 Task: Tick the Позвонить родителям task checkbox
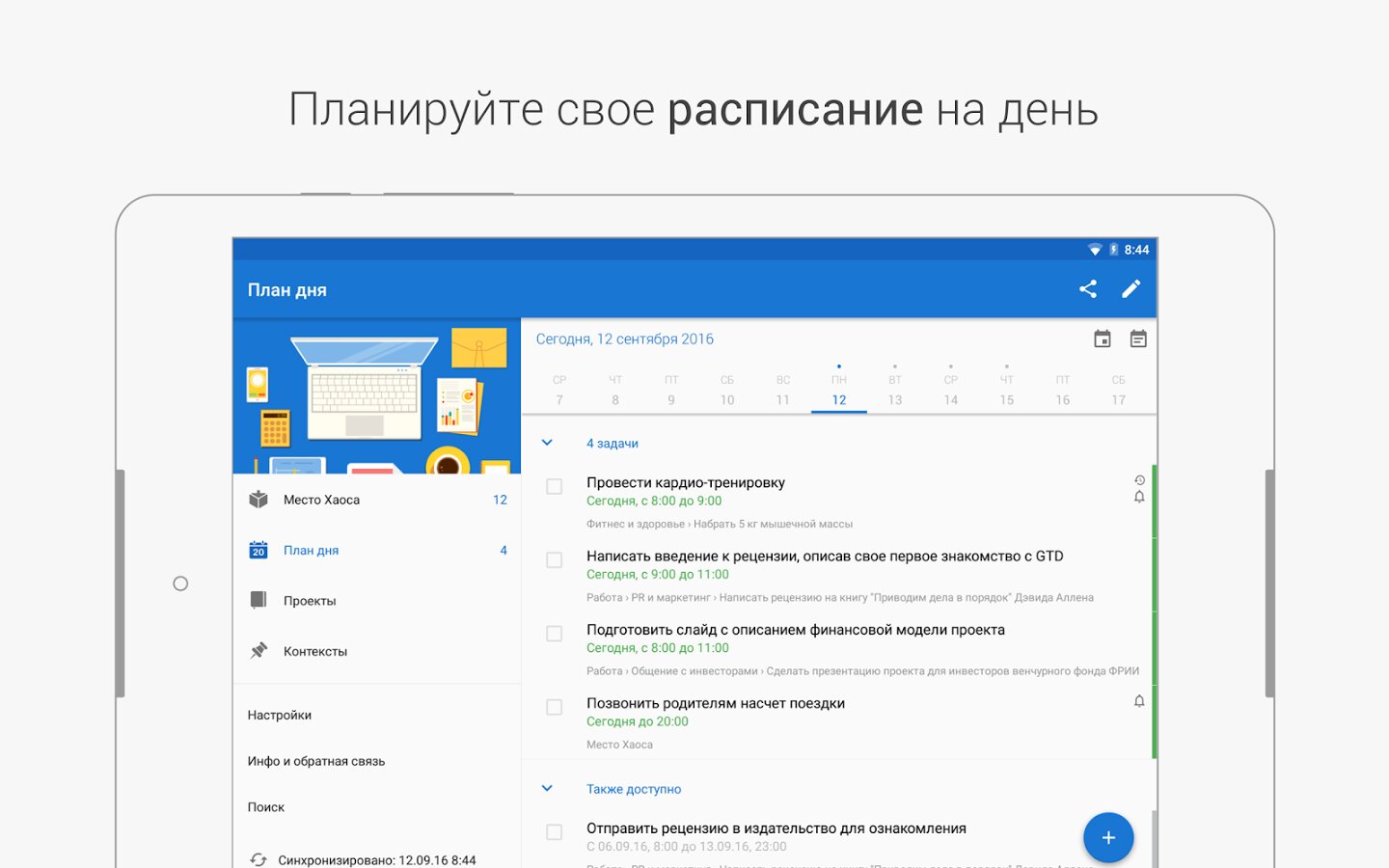(555, 708)
